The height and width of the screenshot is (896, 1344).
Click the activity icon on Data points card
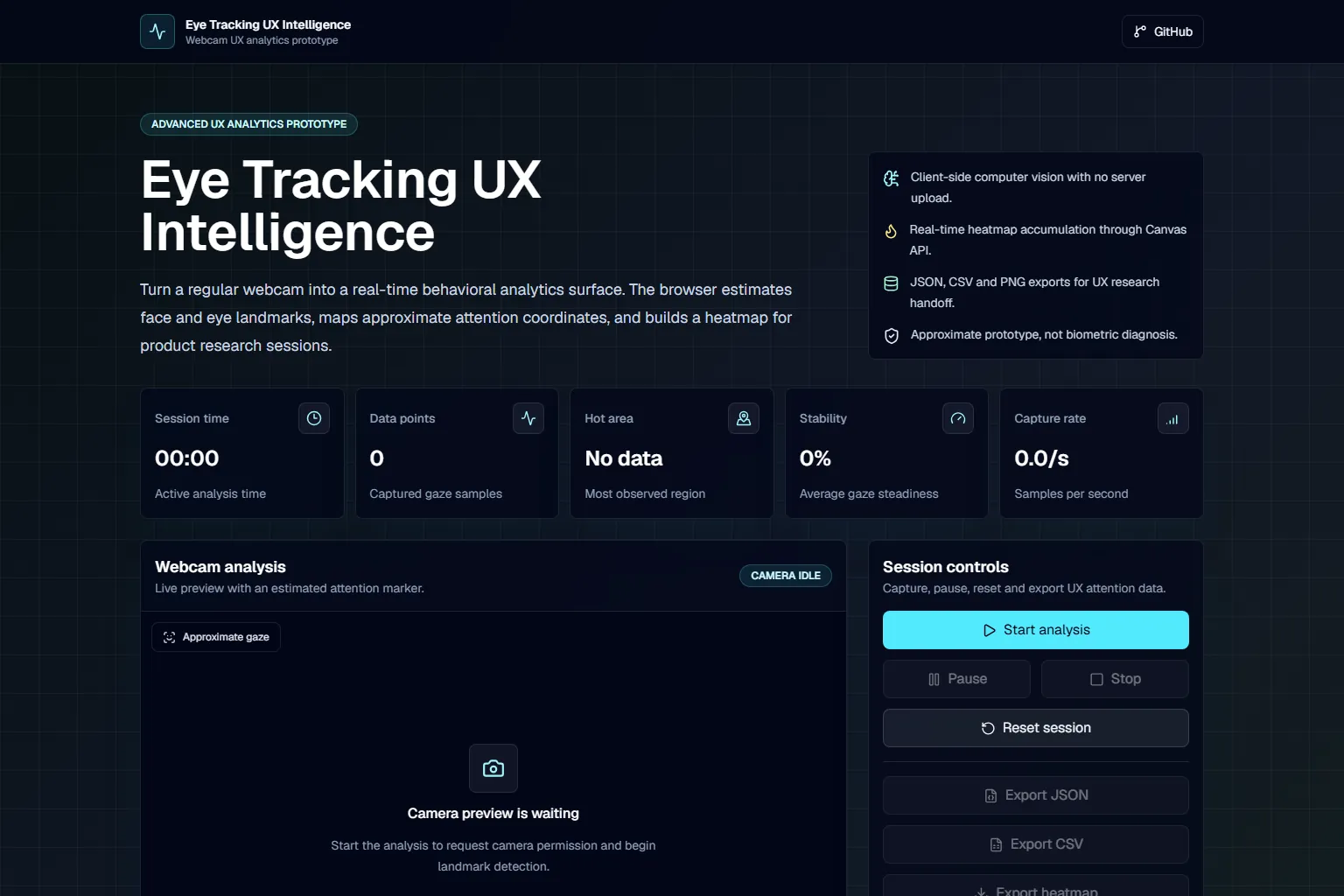[528, 418]
